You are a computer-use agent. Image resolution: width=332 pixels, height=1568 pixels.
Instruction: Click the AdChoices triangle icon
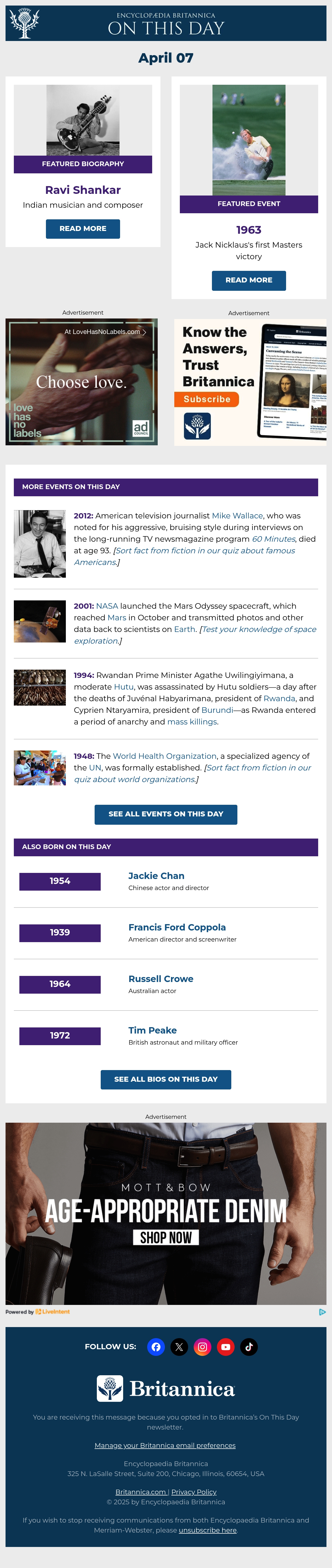322,1312
